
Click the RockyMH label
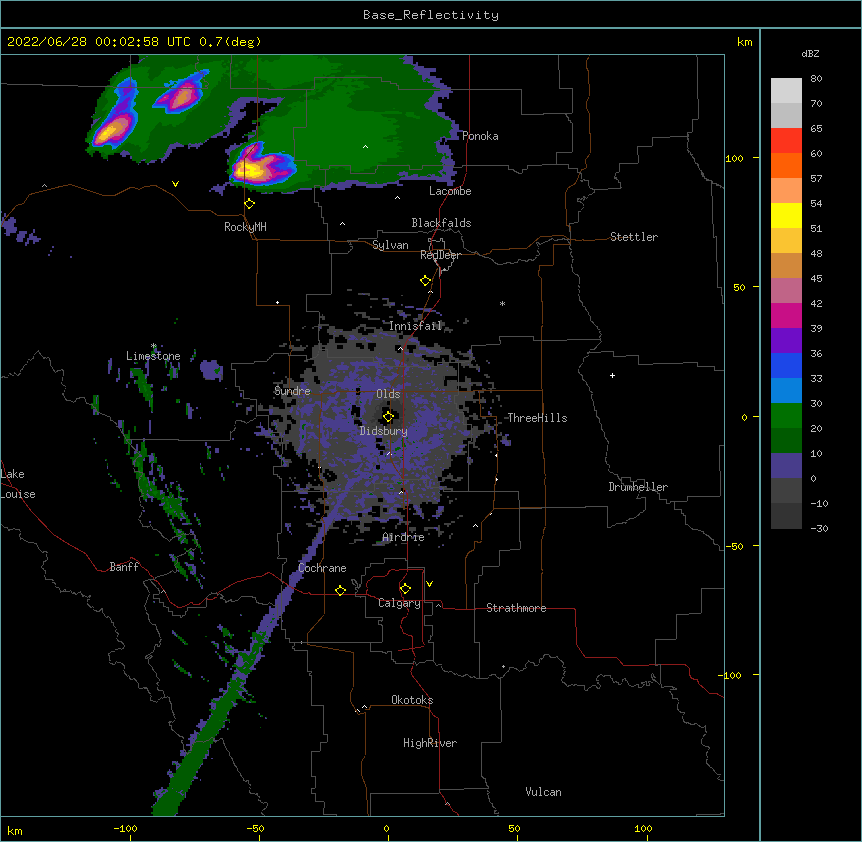(245, 227)
